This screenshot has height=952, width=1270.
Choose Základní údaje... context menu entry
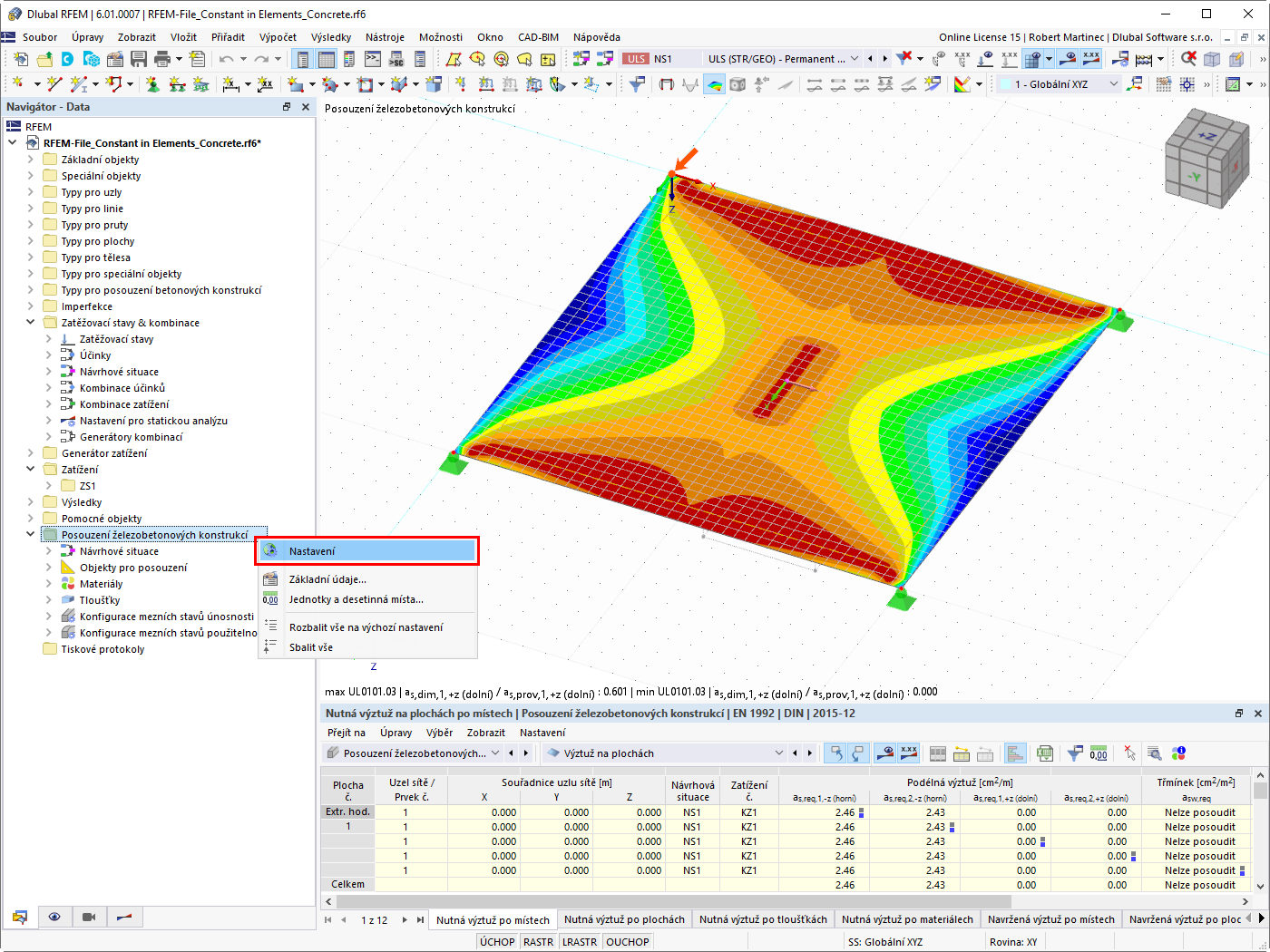[x=327, y=579]
